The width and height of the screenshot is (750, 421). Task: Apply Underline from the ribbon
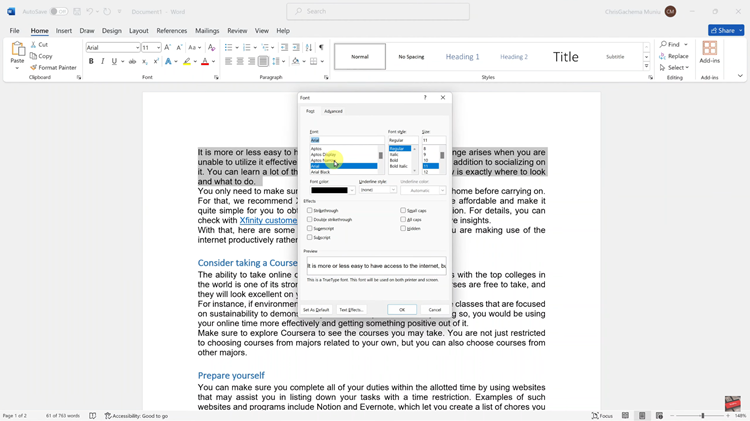pos(114,61)
